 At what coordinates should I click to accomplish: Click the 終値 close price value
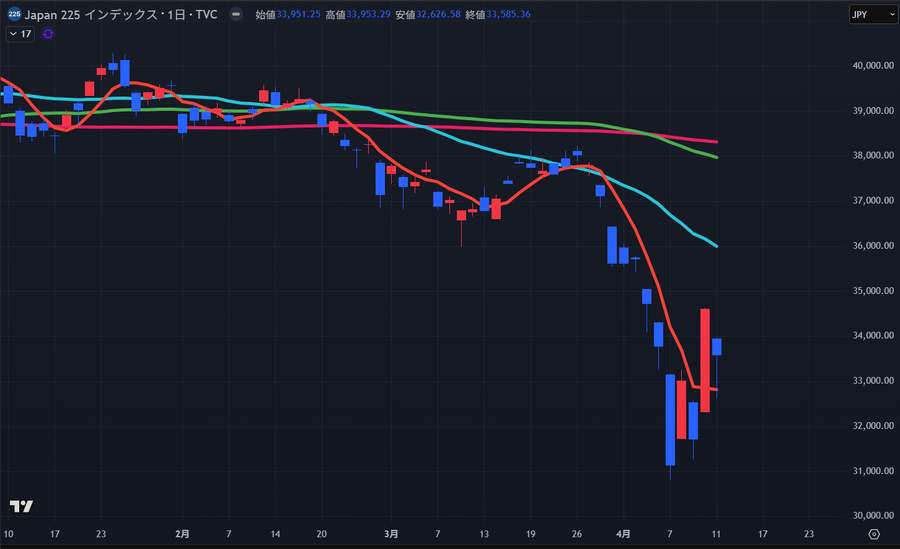point(509,15)
